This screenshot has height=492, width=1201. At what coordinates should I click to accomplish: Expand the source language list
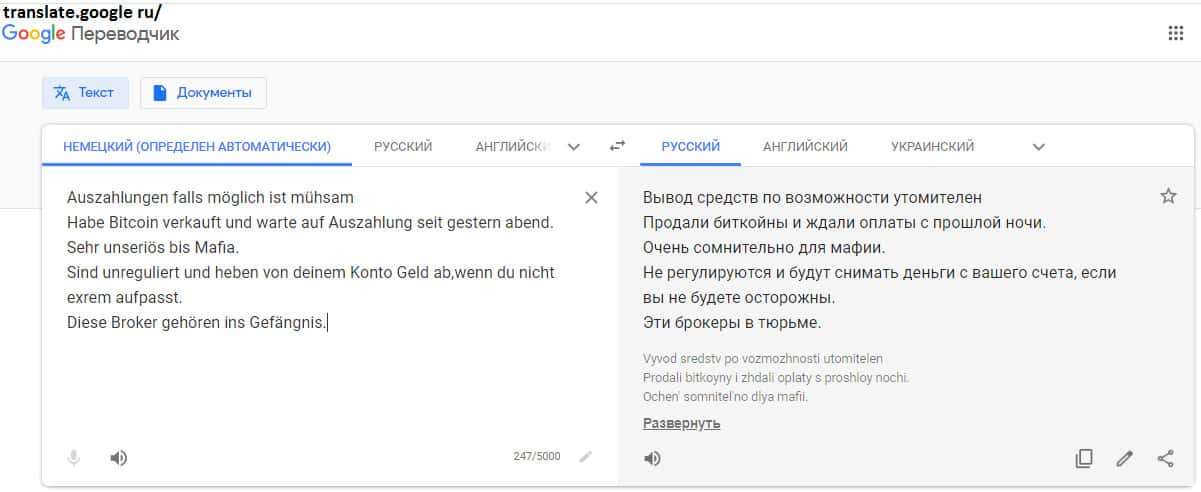click(x=574, y=147)
